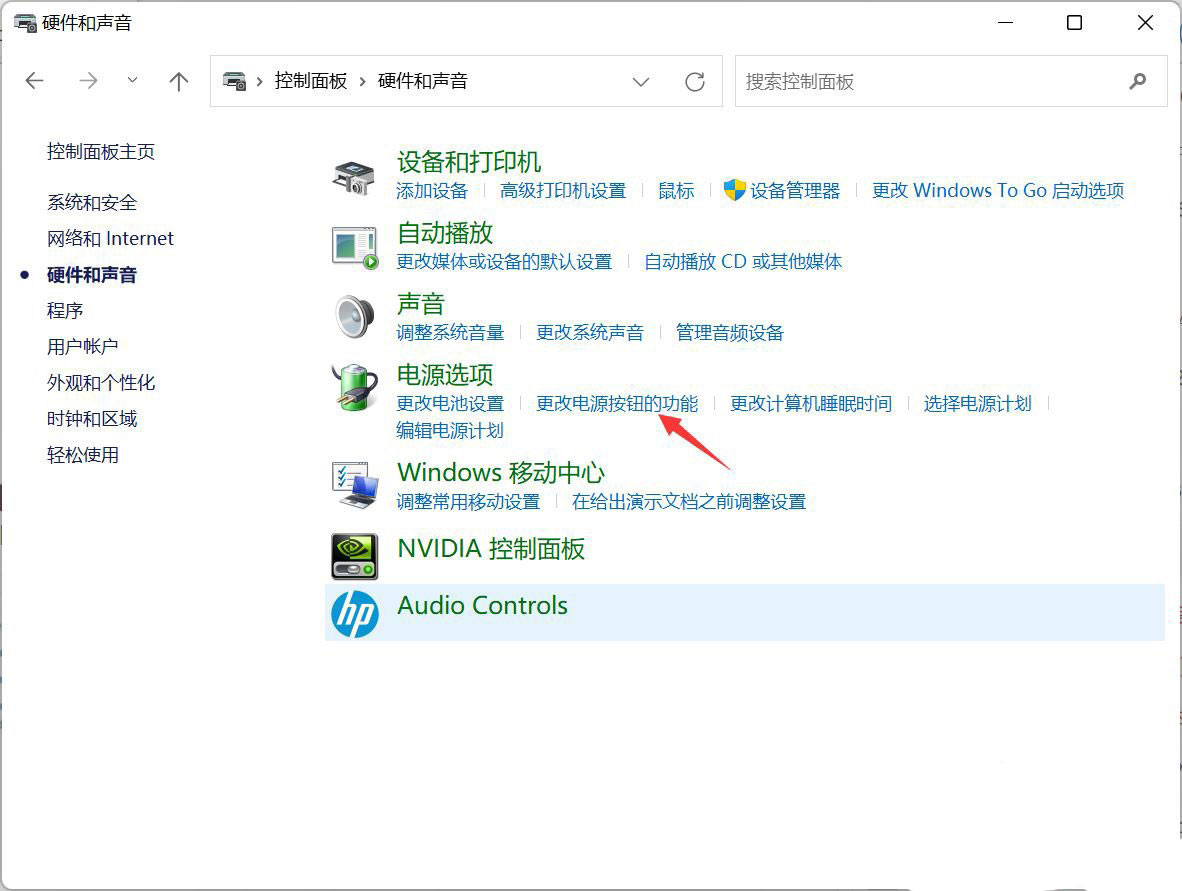This screenshot has height=891, width=1182.
Task: Launch HP Audio Controls
Action: click(482, 605)
